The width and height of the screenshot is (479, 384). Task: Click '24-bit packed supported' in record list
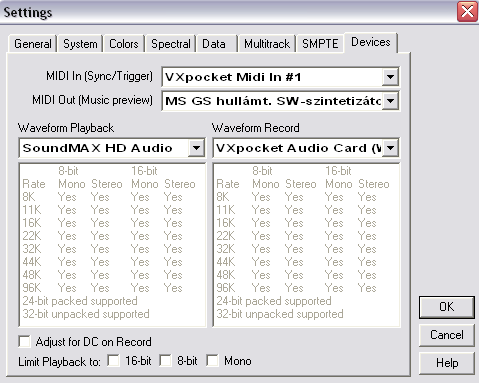pos(274,301)
